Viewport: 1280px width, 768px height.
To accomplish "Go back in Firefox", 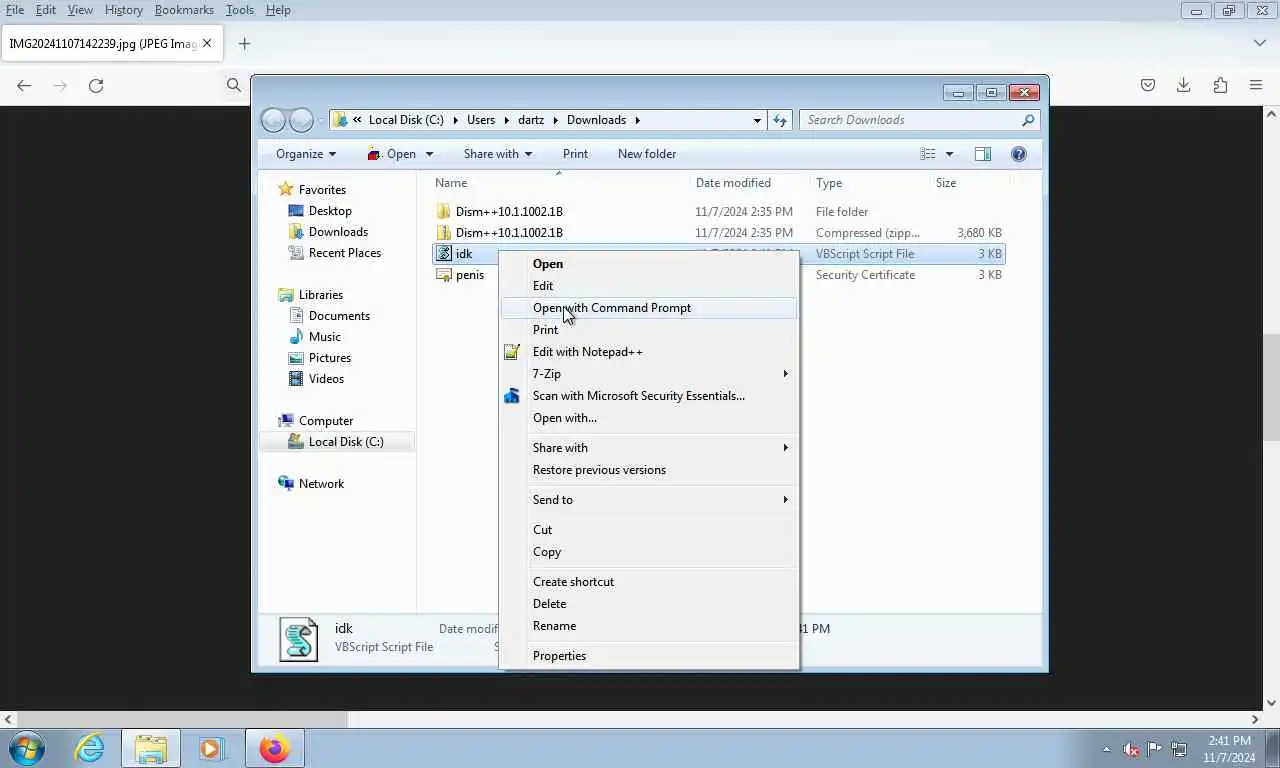I will click(24, 86).
